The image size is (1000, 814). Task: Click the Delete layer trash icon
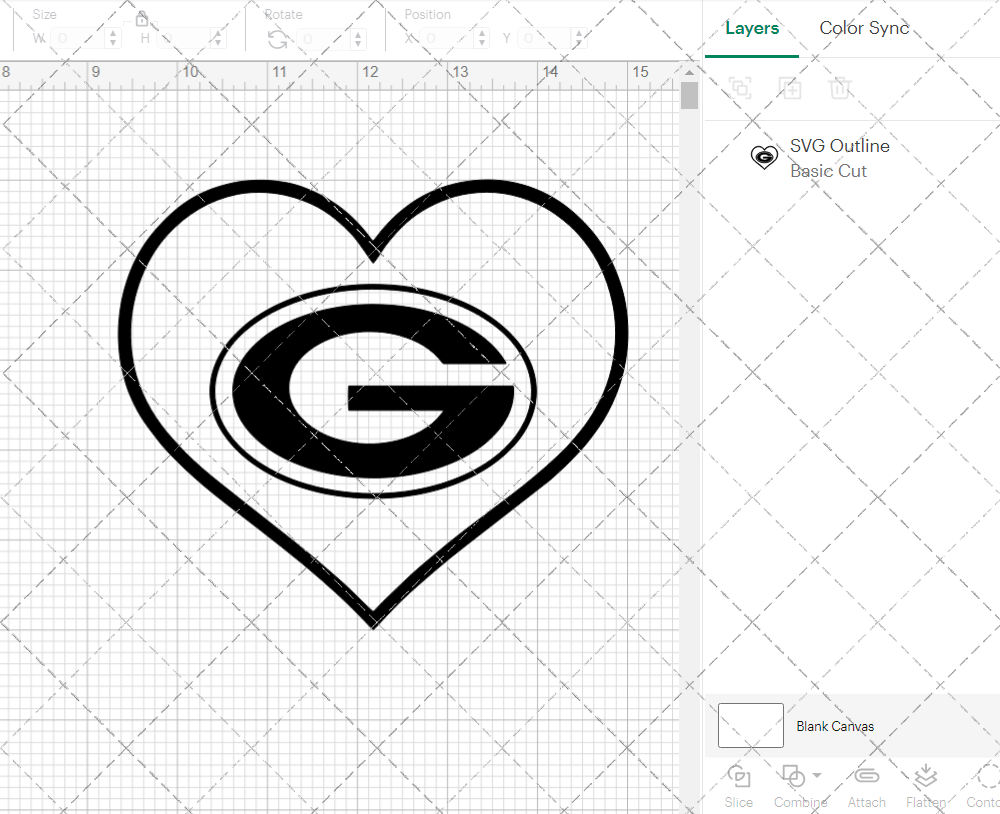(x=840, y=87)
